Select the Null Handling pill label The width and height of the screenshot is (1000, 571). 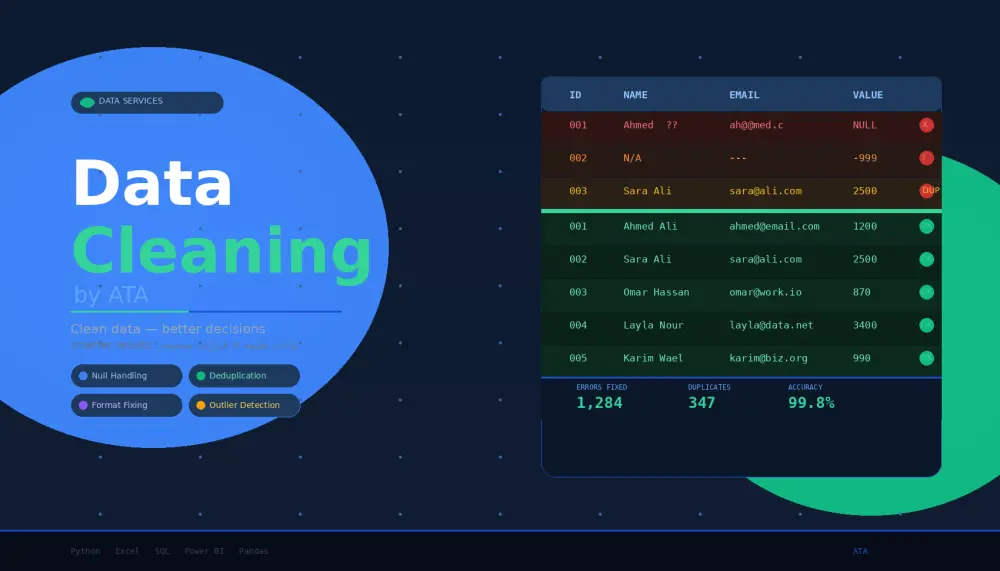[x=119, y=376]
